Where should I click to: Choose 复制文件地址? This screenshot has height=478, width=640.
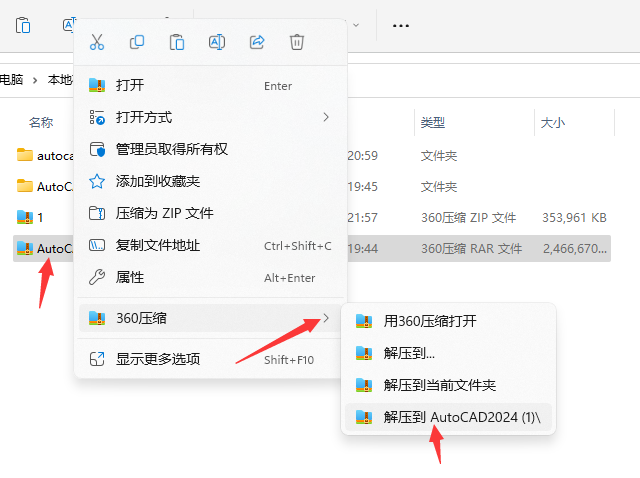pos(210,245)
